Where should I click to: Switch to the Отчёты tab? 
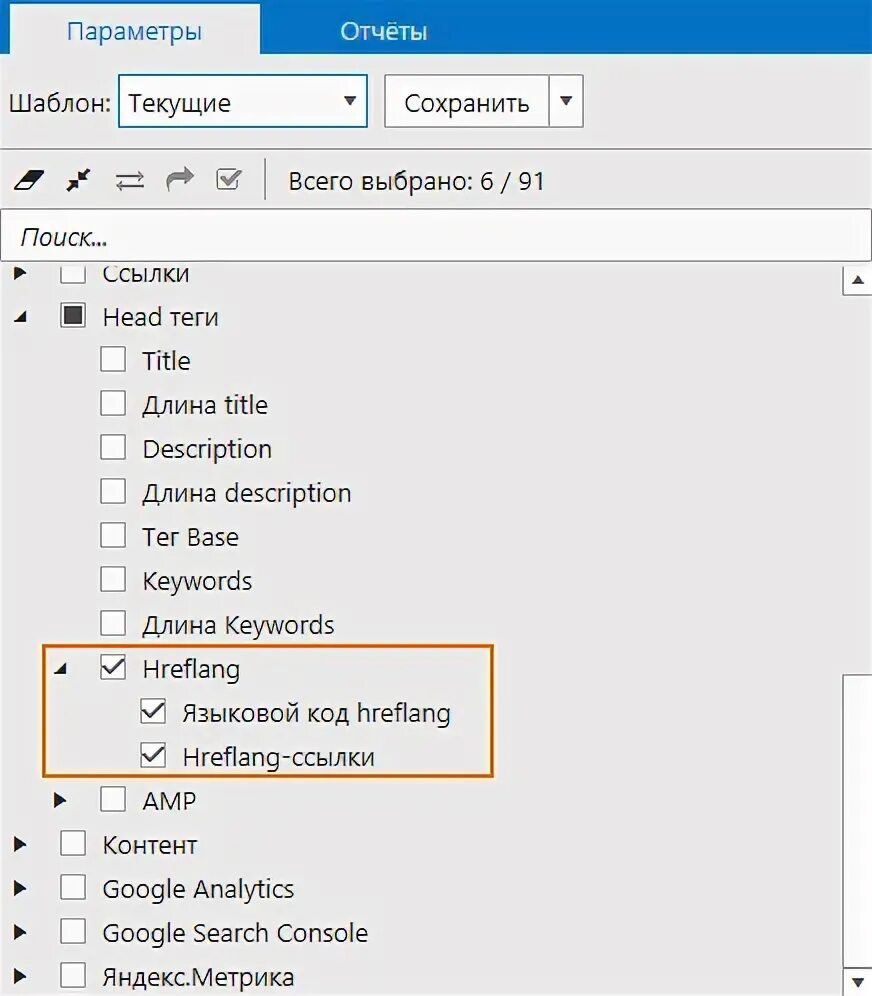(383, 31)
